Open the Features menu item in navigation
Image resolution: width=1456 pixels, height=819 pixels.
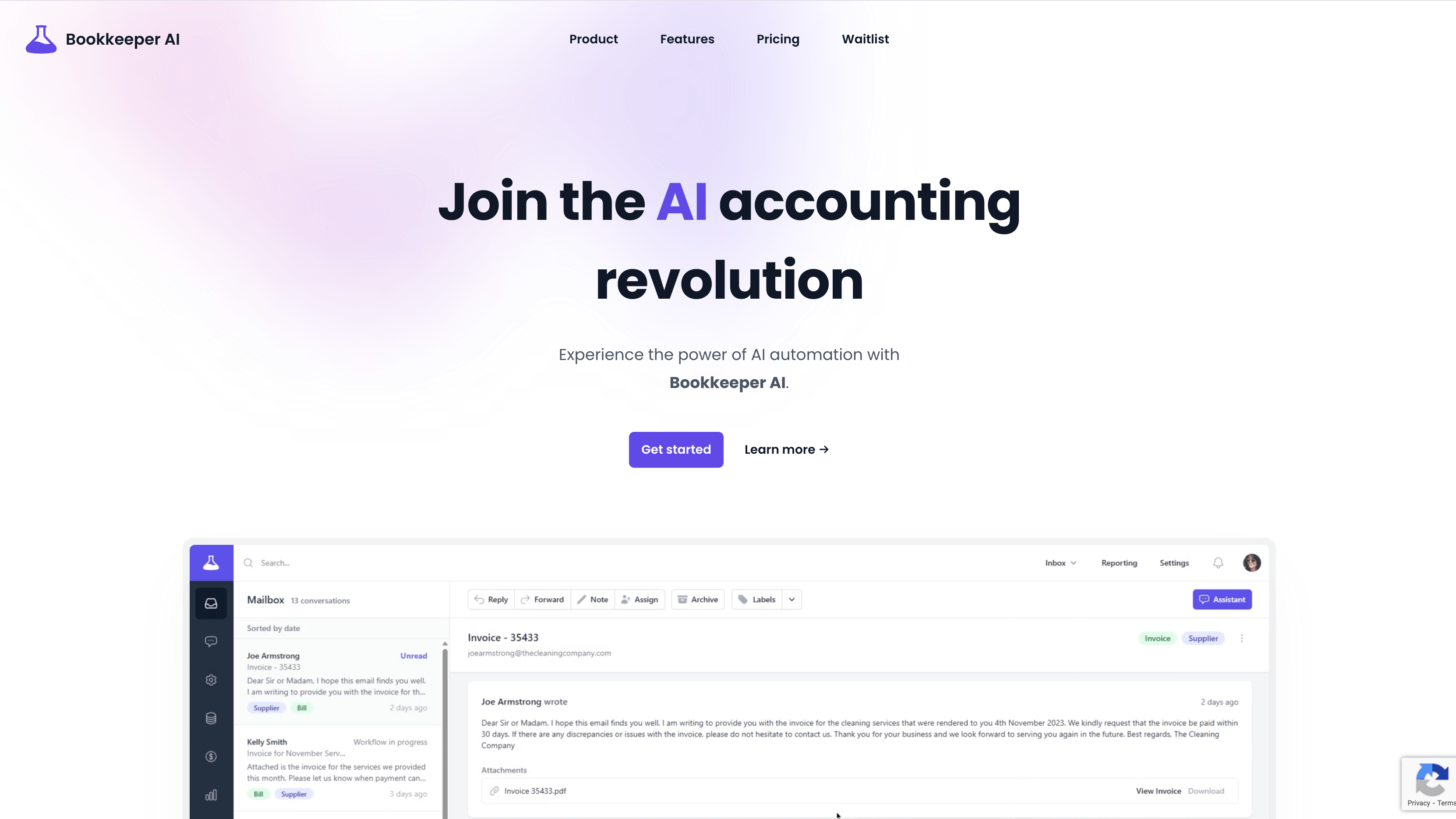click(687, 39)
